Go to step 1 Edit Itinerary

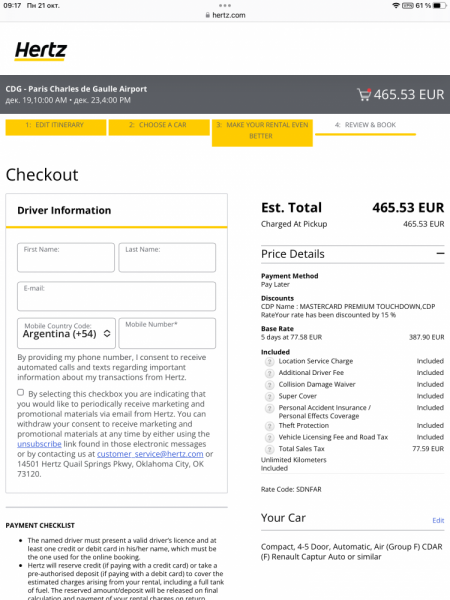(x=56, y=127)
